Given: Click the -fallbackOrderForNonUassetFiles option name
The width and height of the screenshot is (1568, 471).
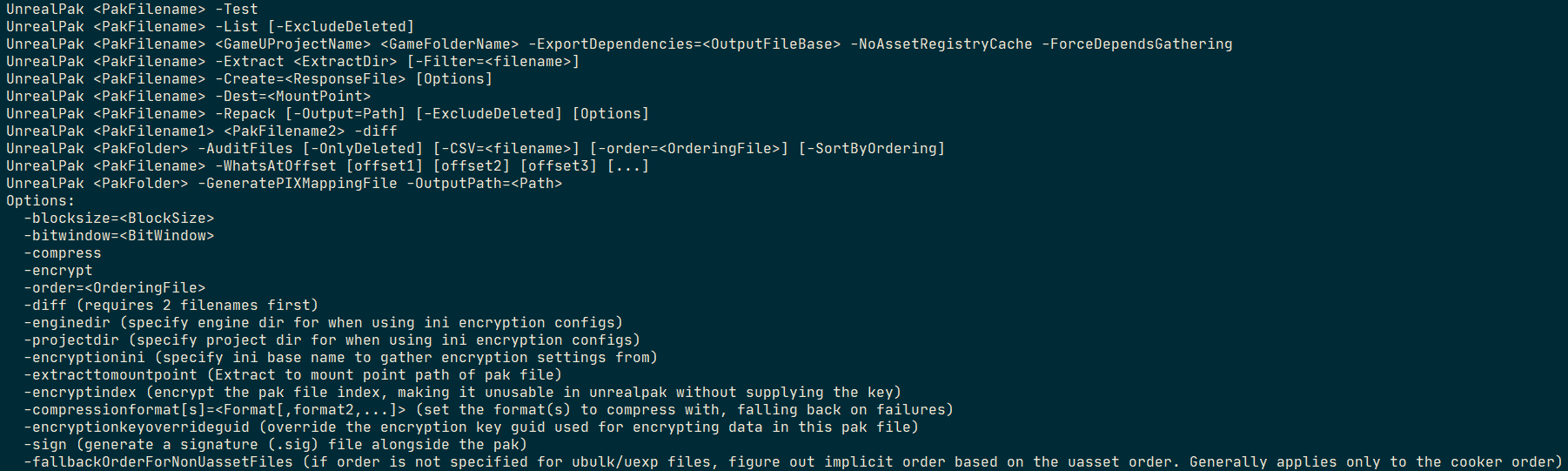Looking at the screenshot, I should point(157,462).
